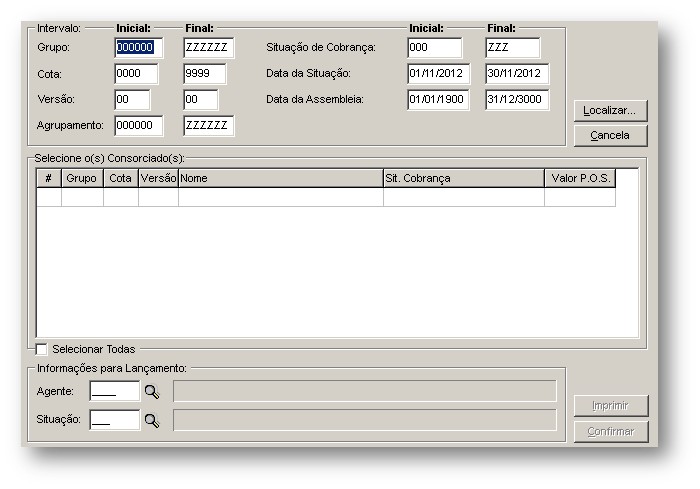The height and width of the screenshot is (489, 700).
Task: Focus the Agrupamento initial field 000000
Action: click(x=139, y=125)
